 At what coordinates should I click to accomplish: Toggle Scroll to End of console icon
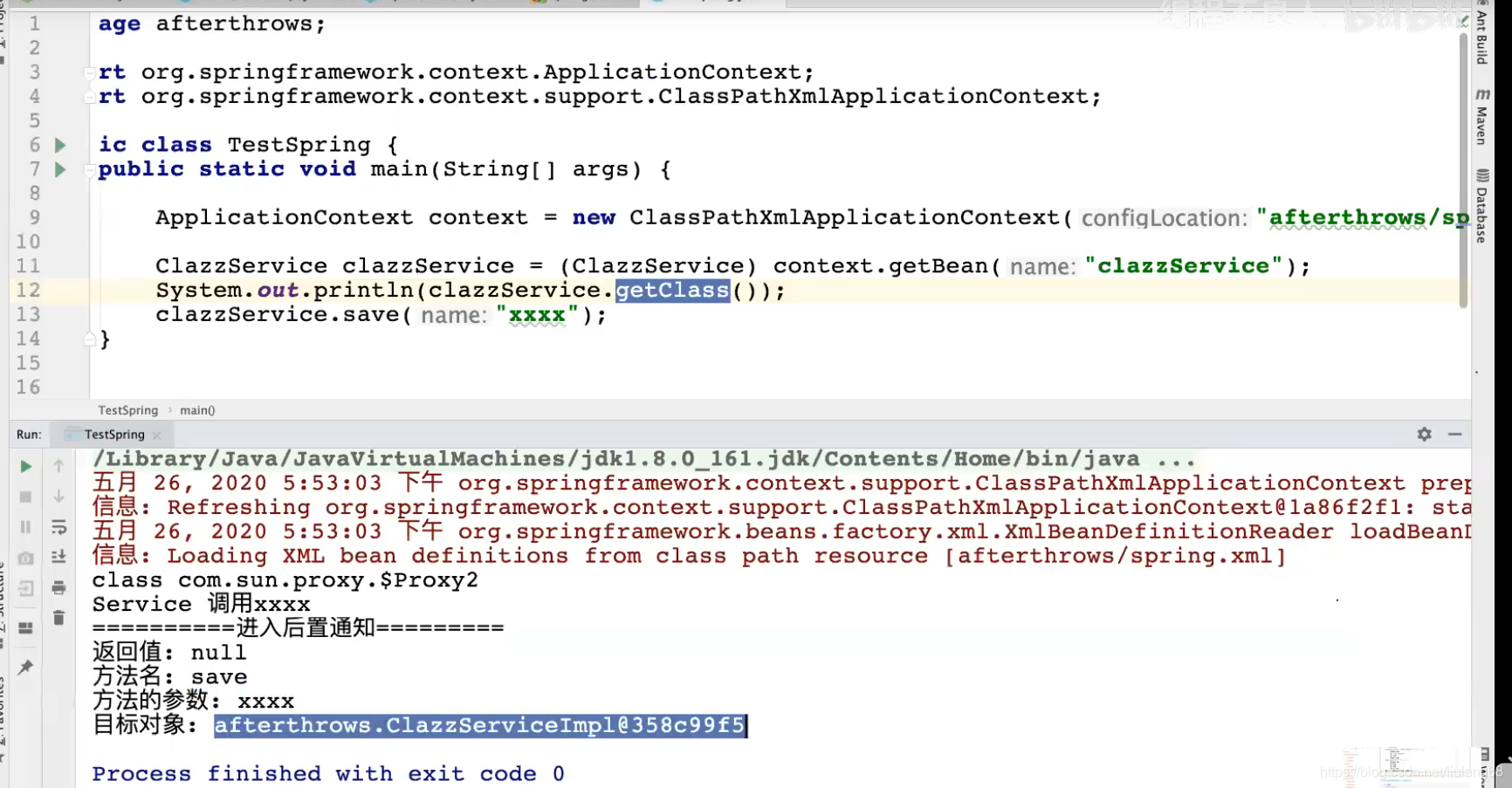(x=58, y=557)
